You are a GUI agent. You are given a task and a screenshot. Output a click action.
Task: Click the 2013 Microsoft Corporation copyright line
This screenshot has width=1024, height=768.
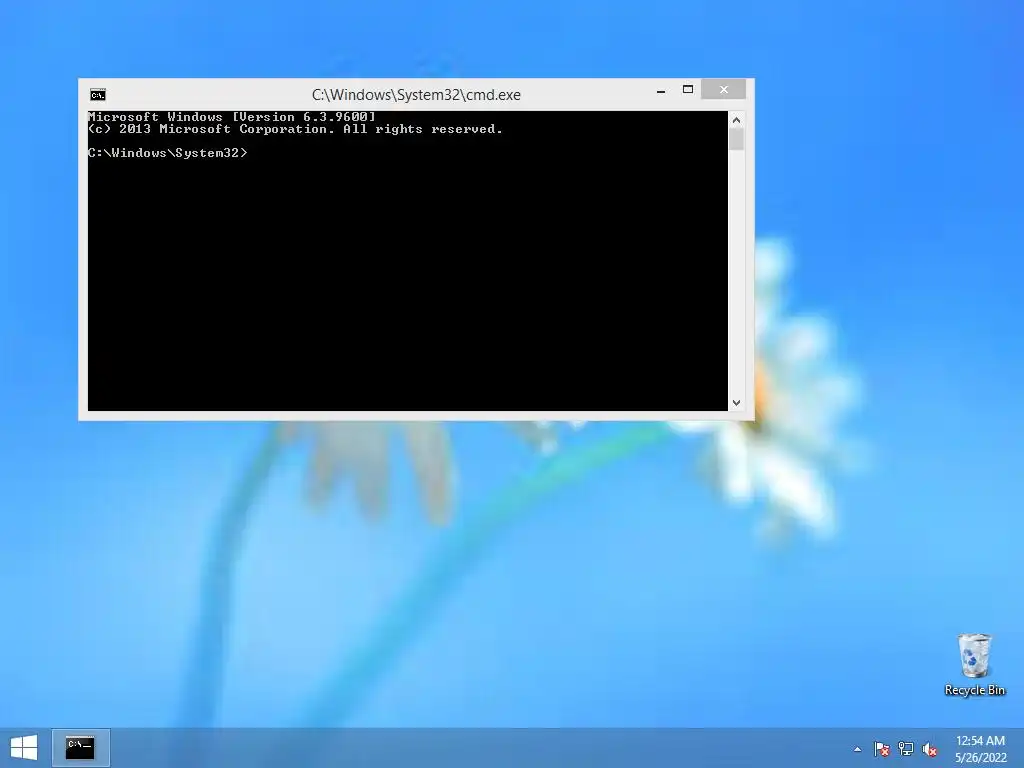(295, 129)
